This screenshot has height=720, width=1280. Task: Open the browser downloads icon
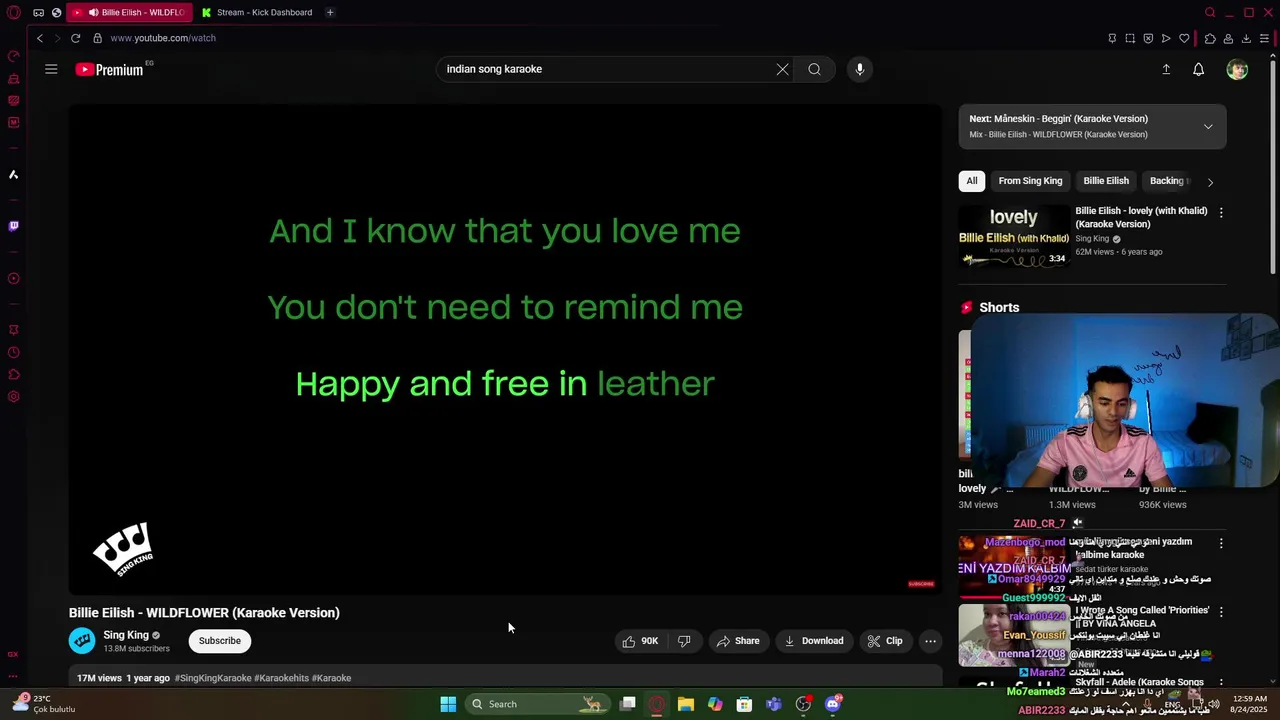[x=1246, y=38]
